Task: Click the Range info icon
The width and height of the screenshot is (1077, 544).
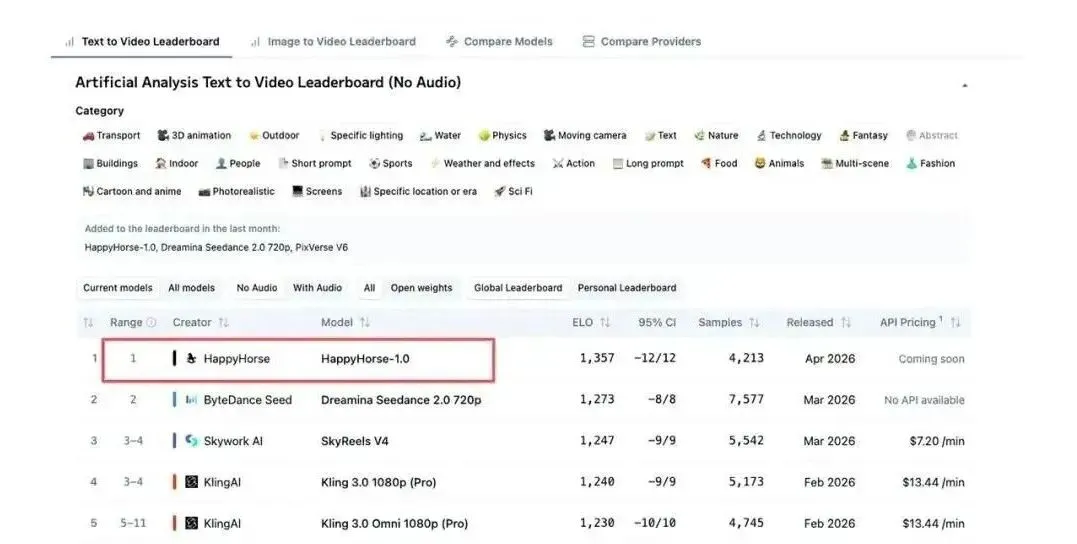Action: tap(151, 322)
